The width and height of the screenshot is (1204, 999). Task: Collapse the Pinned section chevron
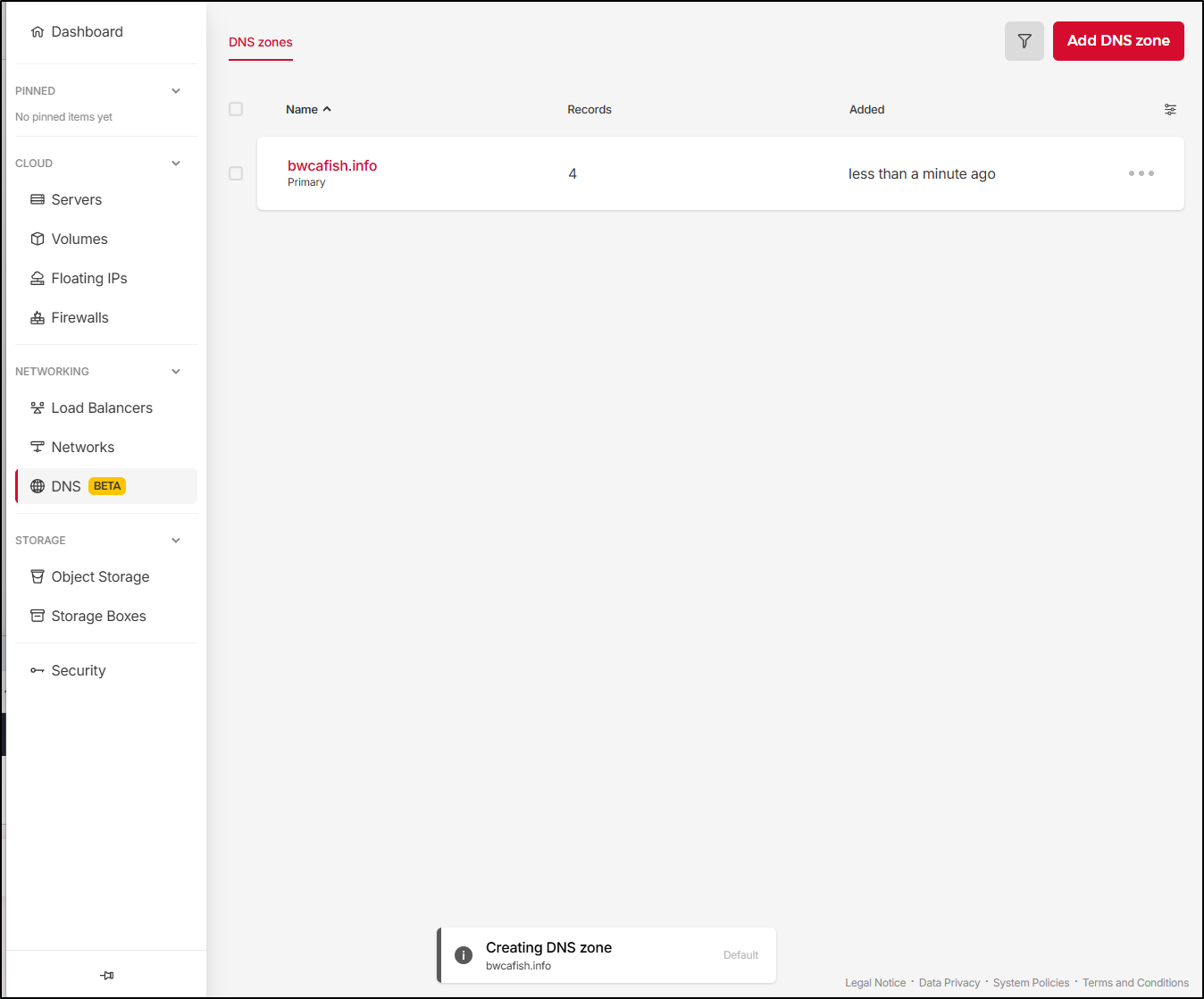[x=176, y=91]
